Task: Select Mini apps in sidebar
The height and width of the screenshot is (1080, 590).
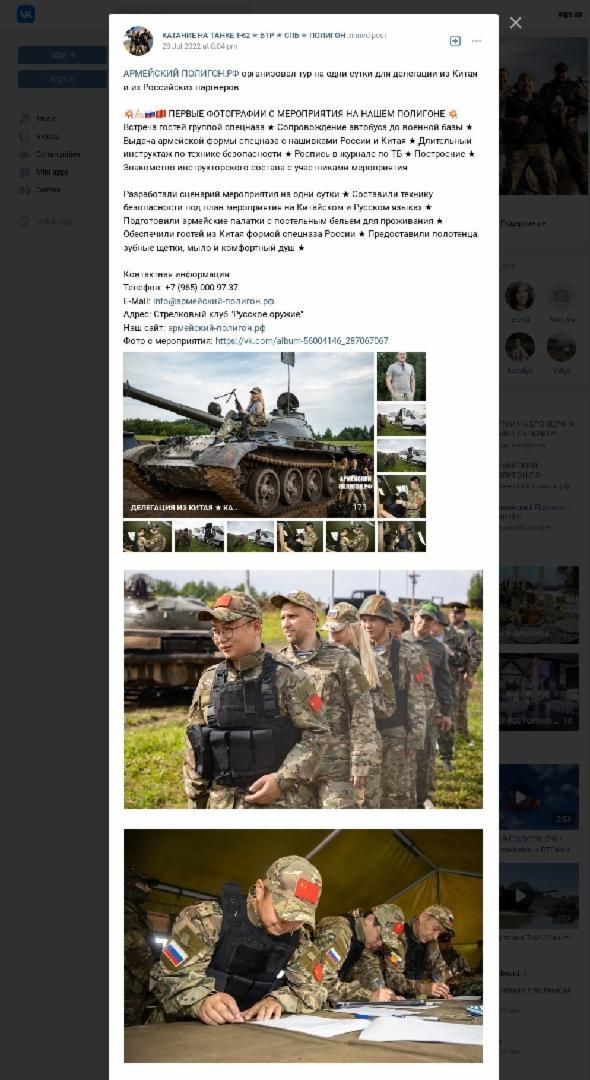Action: 52,172
